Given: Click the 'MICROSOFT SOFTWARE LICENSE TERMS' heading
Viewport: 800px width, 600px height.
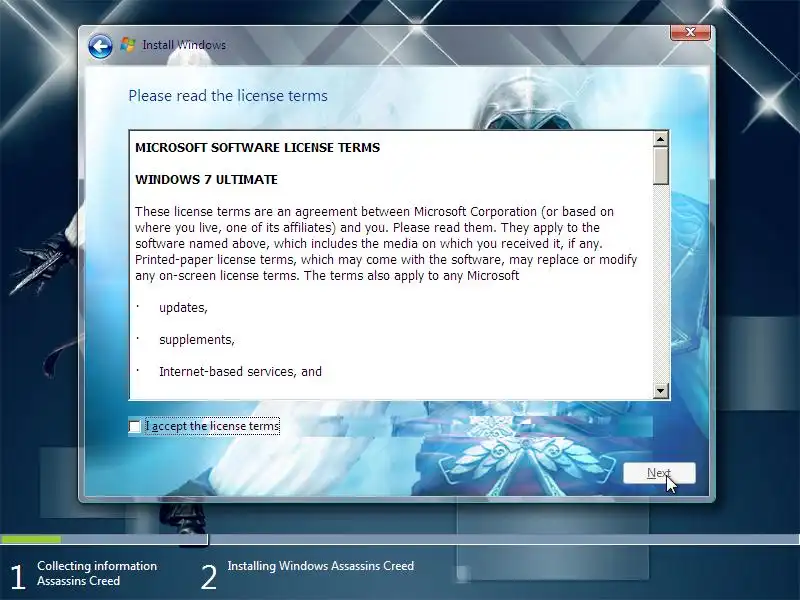Looking at the screenshot, I should 257,148.
